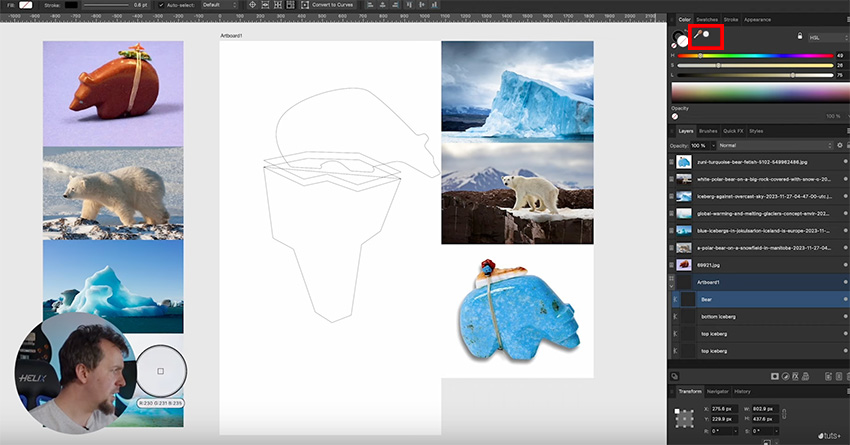850x445 pixels.
Task: Click the lock icon in Color panel
Action: pyautogui.click(x=799, y=36)
